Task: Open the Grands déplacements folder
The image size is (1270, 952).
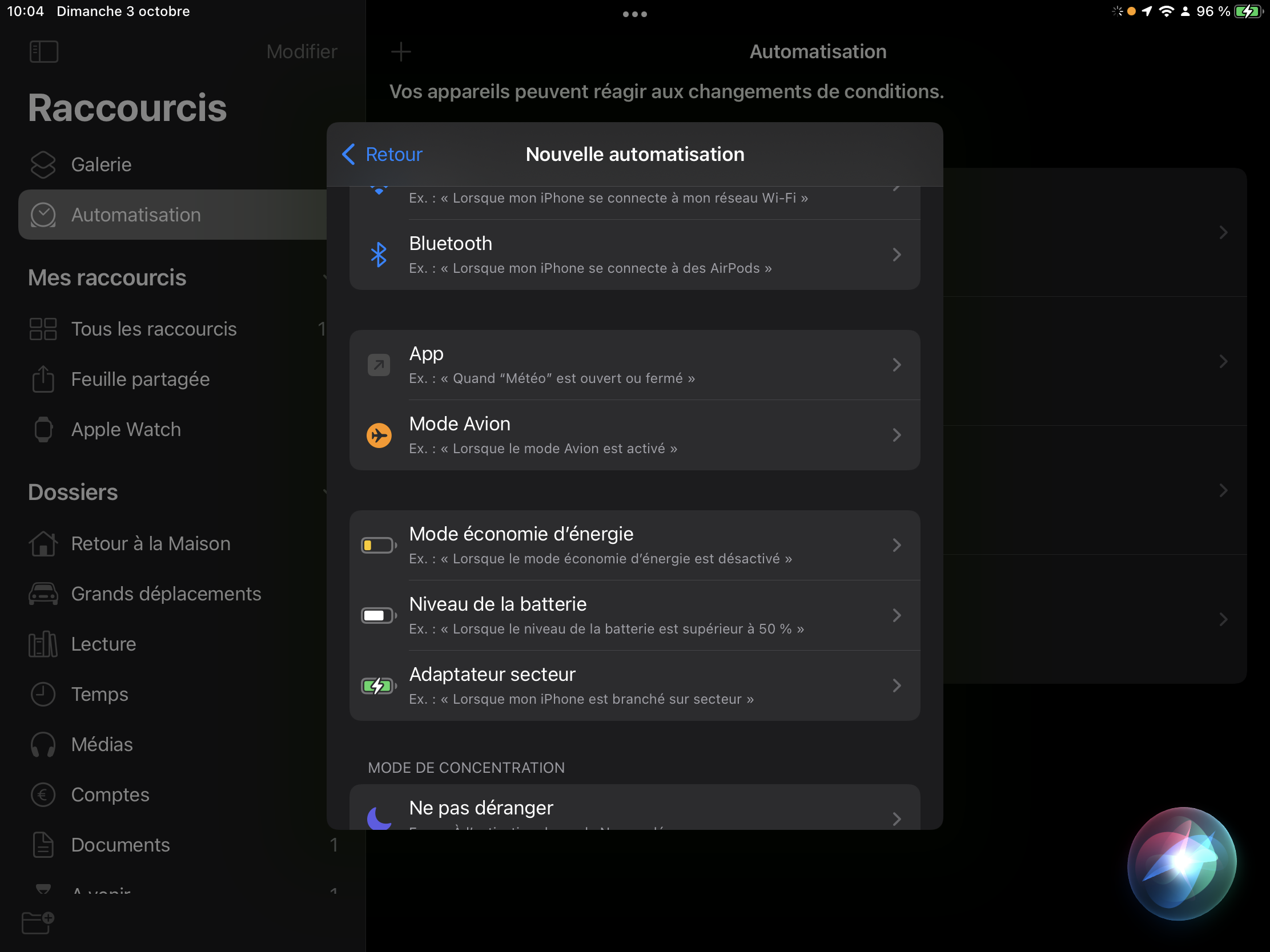Action: point(166,594)
